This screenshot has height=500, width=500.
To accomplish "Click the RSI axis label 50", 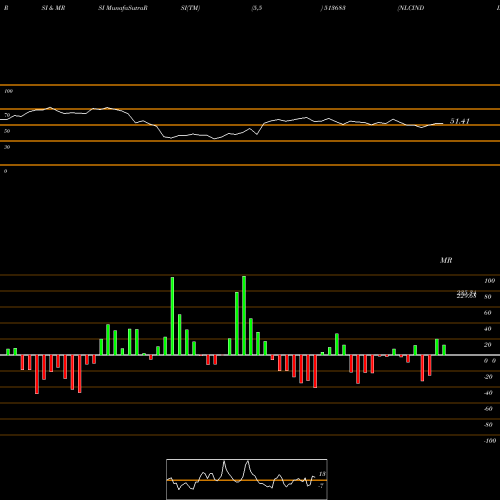I will tap(7, 131).
